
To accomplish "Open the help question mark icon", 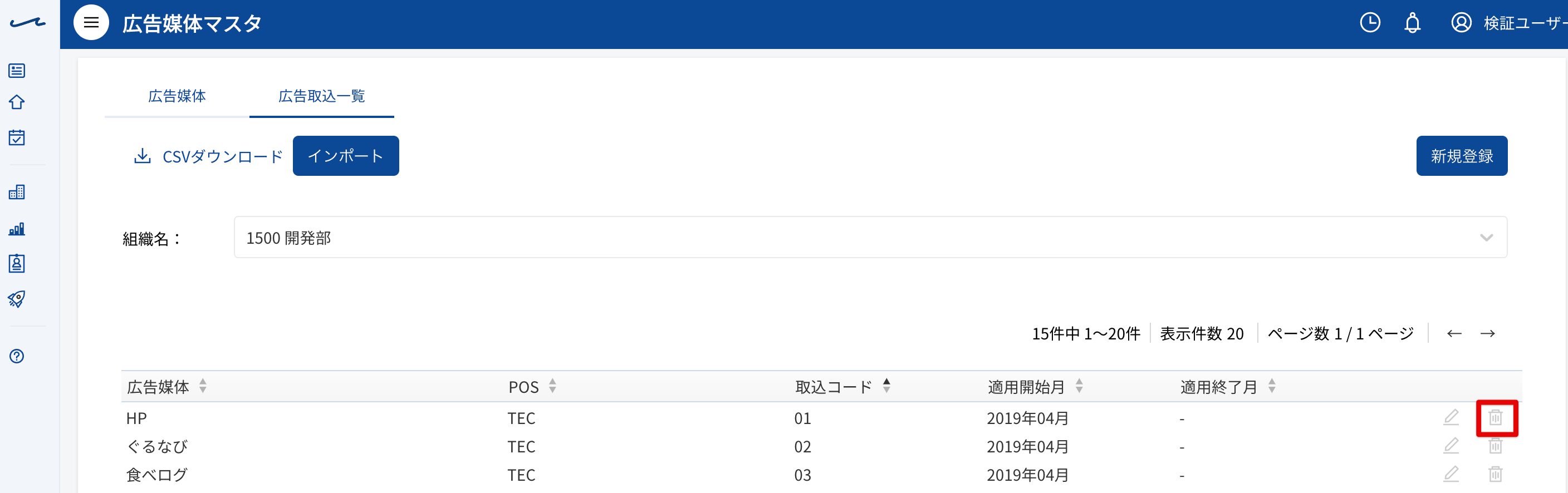I will (17, 356).
